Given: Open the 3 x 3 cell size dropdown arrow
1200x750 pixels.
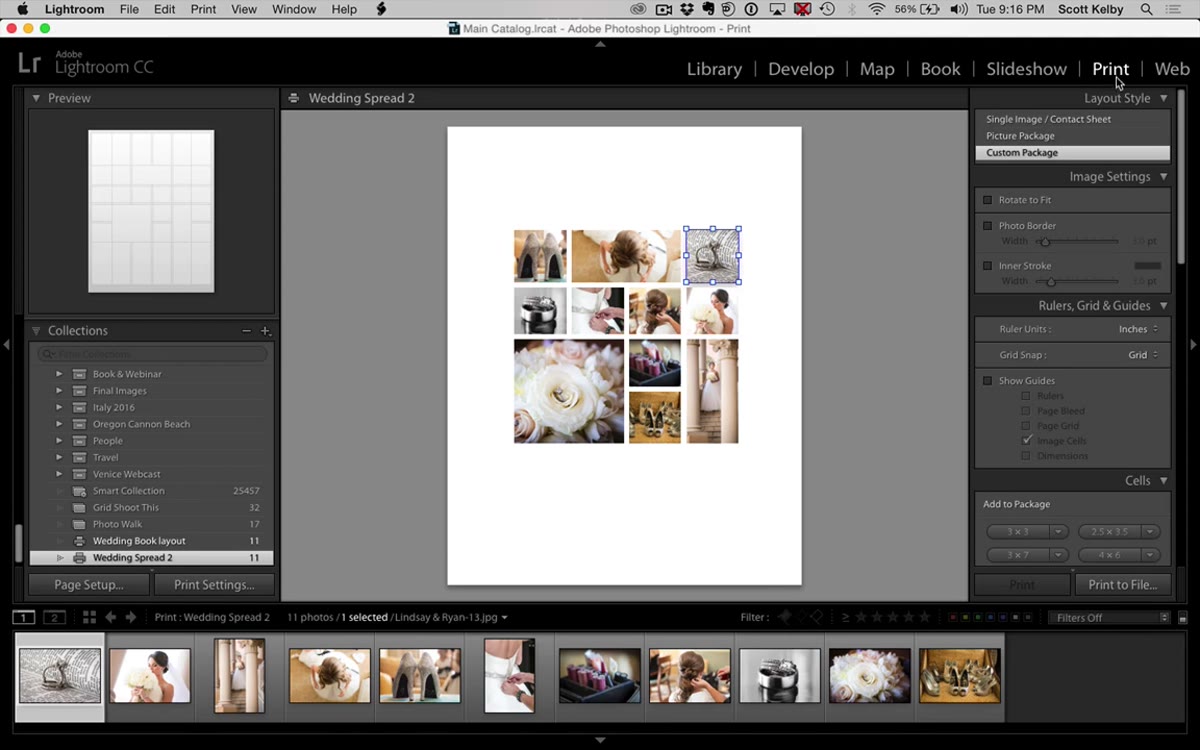Looking at the screenshot, I should click(x=1058, y=532).
